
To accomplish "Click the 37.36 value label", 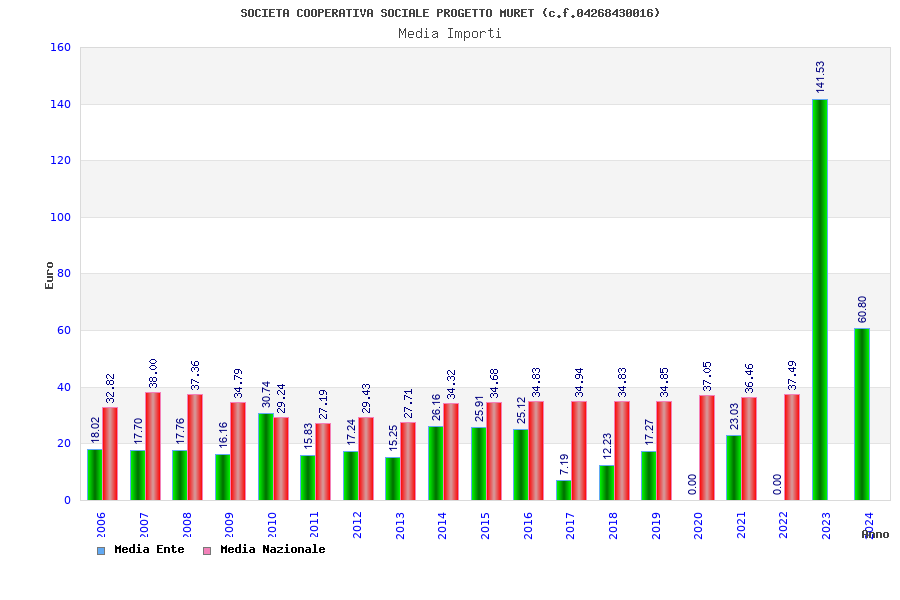I will [x=195, y=375].
